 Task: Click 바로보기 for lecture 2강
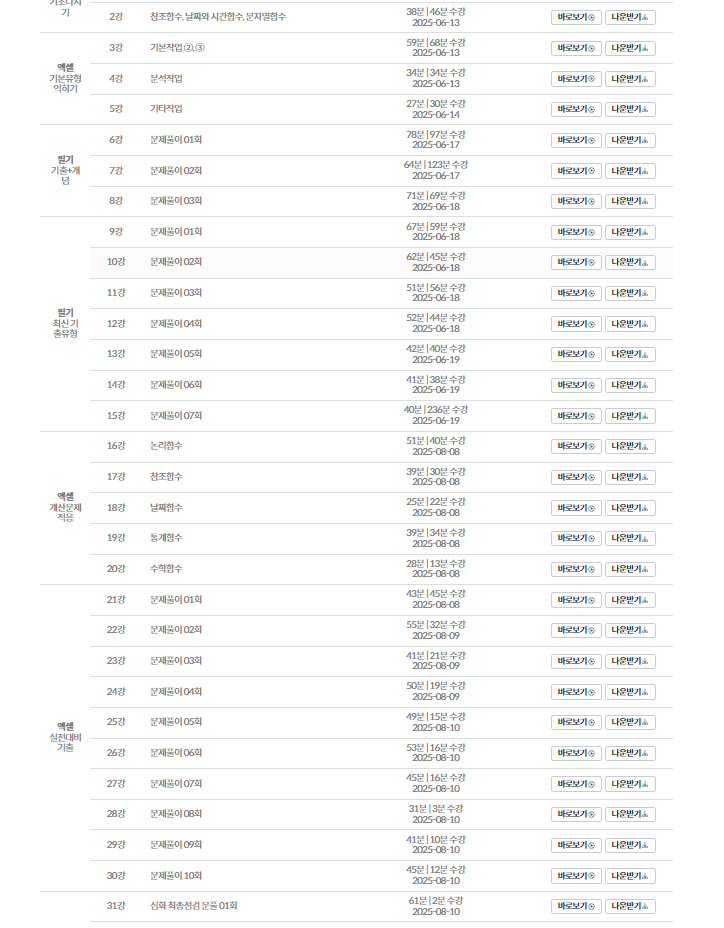(576, 18)
